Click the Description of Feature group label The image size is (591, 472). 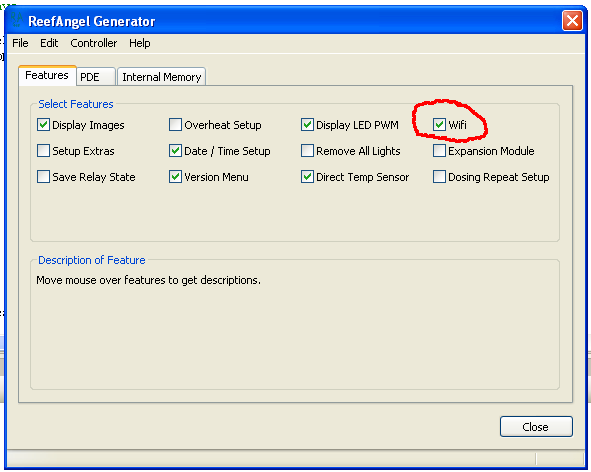click(x=92, y=260)
